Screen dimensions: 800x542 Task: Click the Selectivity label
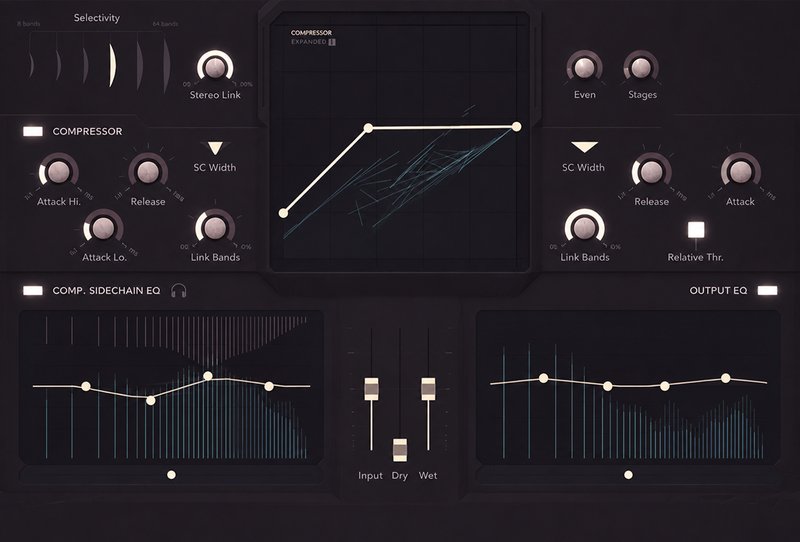coord(96,18)
